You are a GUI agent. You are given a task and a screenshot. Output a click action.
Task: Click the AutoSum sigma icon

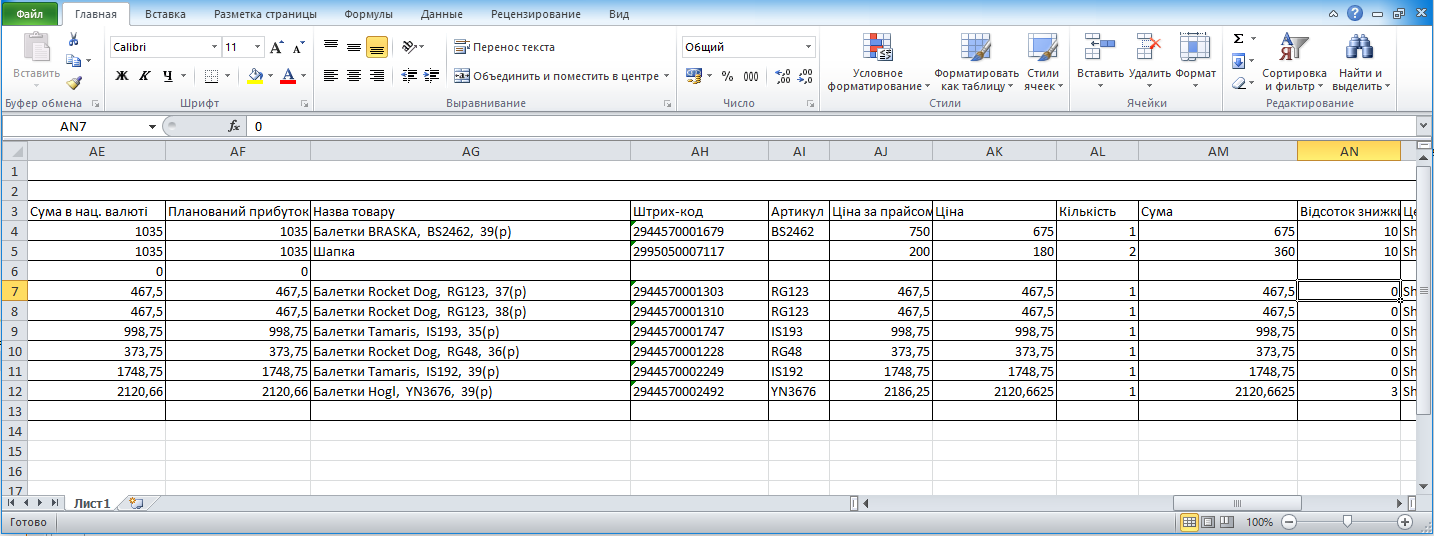[1238, 39]
